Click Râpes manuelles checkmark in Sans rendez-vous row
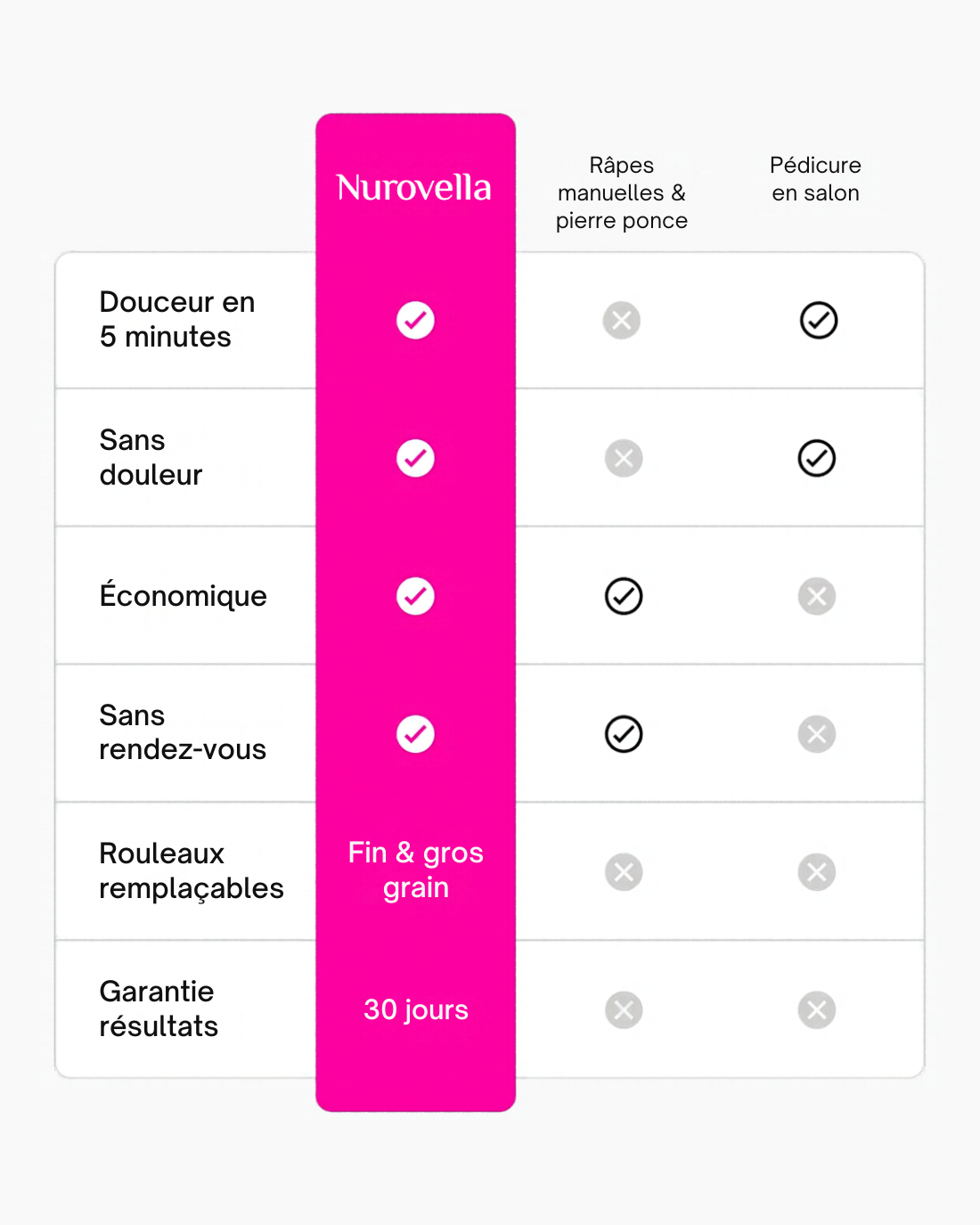Viewport: 980px width, 1225px height. (624, 734)
